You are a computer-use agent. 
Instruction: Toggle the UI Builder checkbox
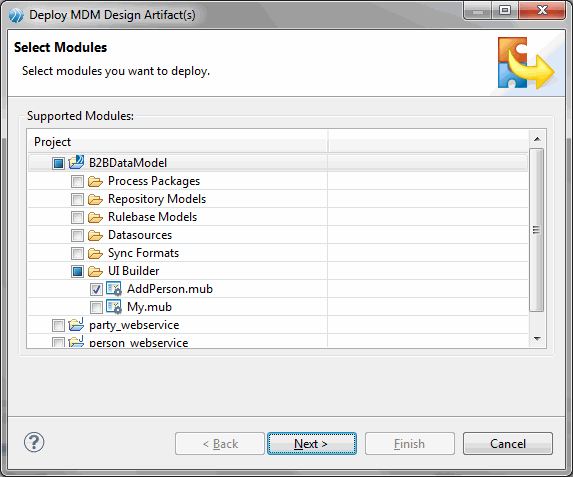(77, 271)
